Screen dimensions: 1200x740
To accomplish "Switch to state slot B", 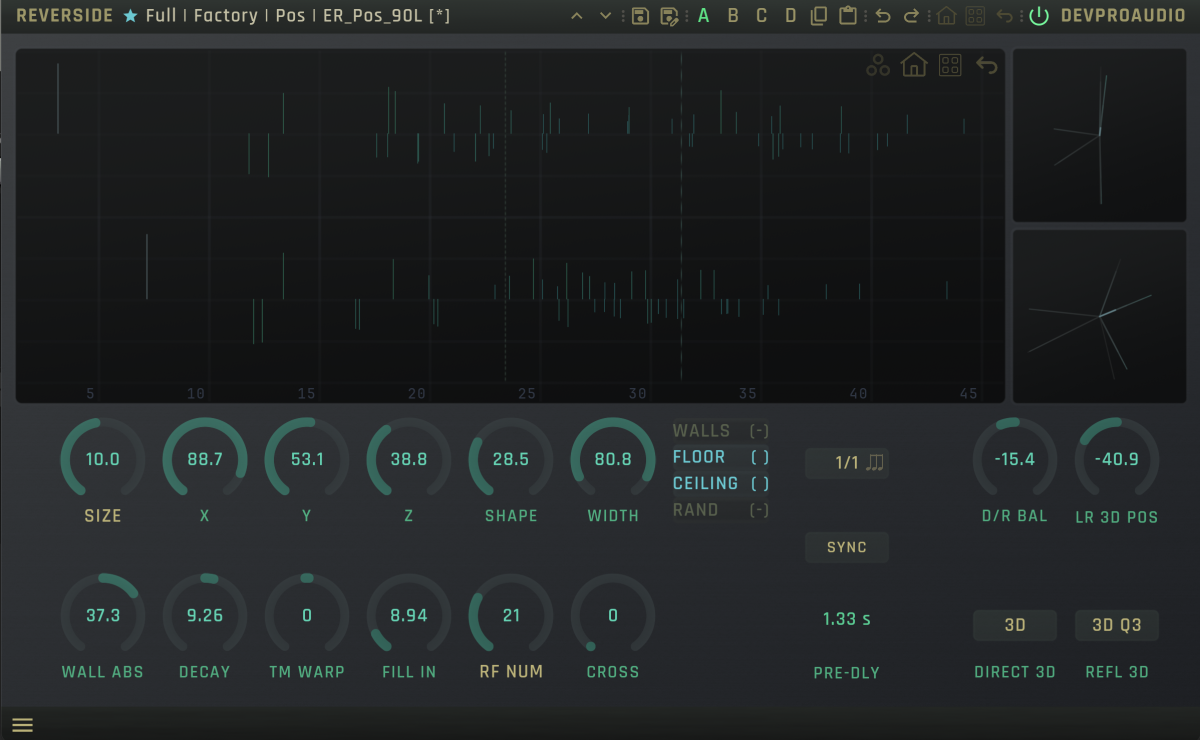I will click(733, 16).
